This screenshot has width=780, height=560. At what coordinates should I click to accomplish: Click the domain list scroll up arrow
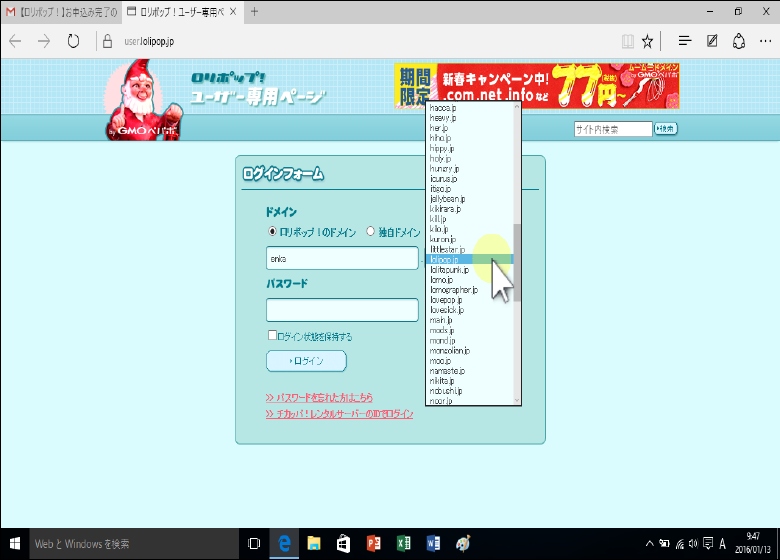[517, 105]
